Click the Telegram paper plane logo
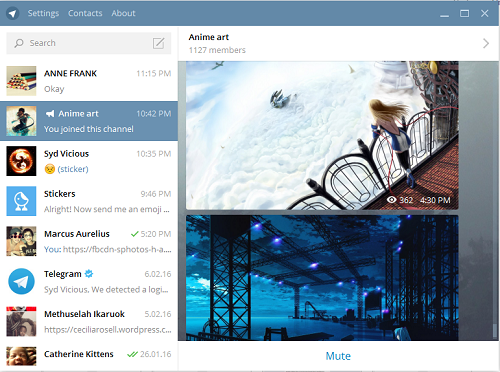Viewport: 500px width, 372px height. coord(13,13)
